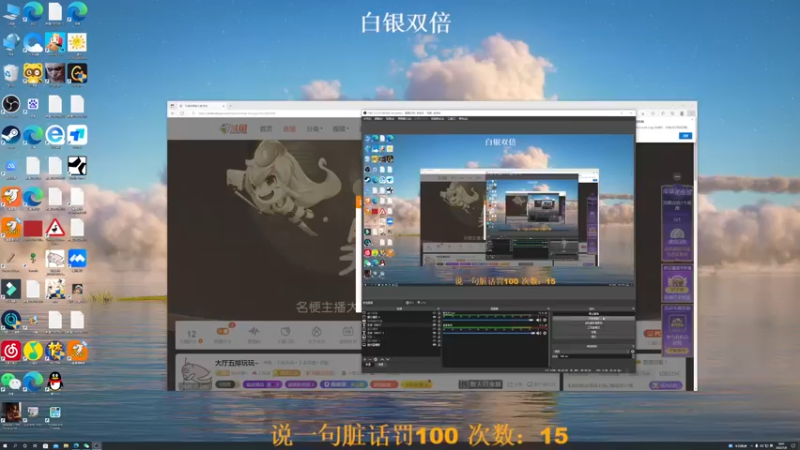Screen dimensions: 800x450
Task: Move the selected OBS source up
Action: pos(382,359)
